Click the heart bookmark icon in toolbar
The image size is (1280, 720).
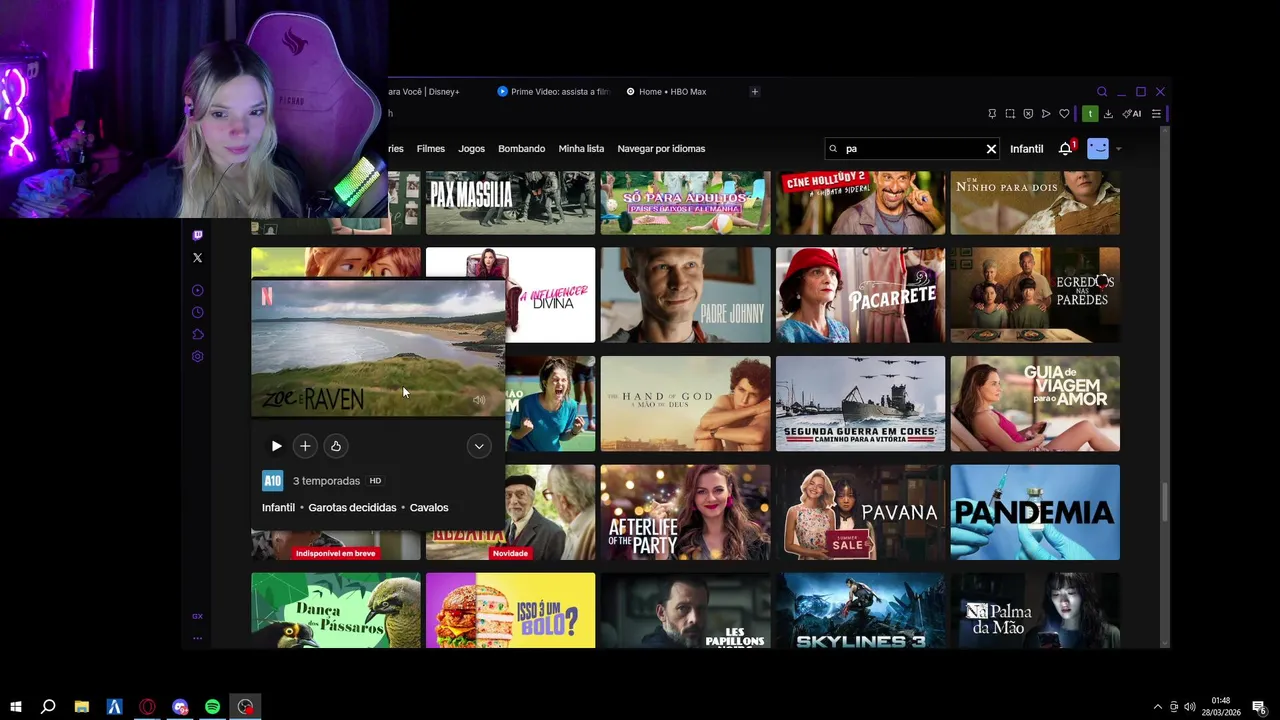point(1064,114)
